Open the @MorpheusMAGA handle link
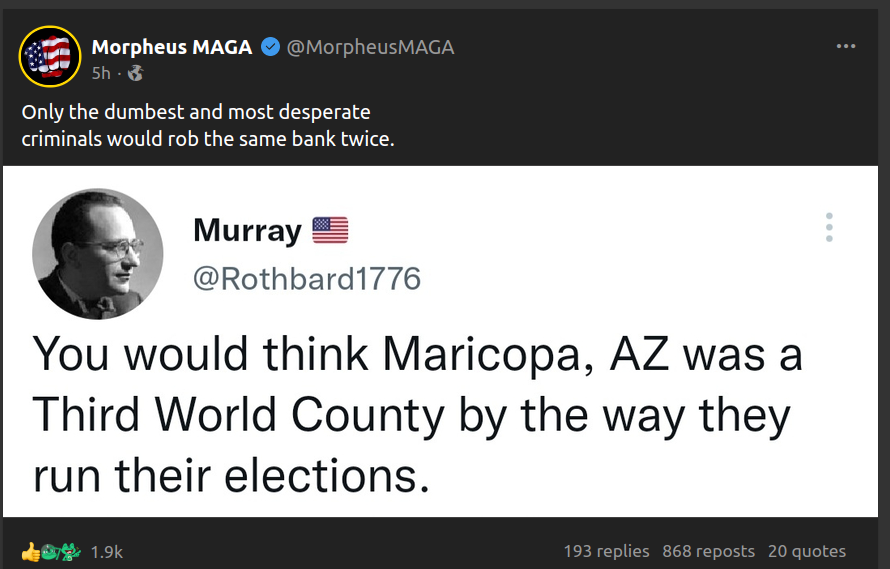The height and width of the screenshot is (569, 890). (x=370, y=47)
